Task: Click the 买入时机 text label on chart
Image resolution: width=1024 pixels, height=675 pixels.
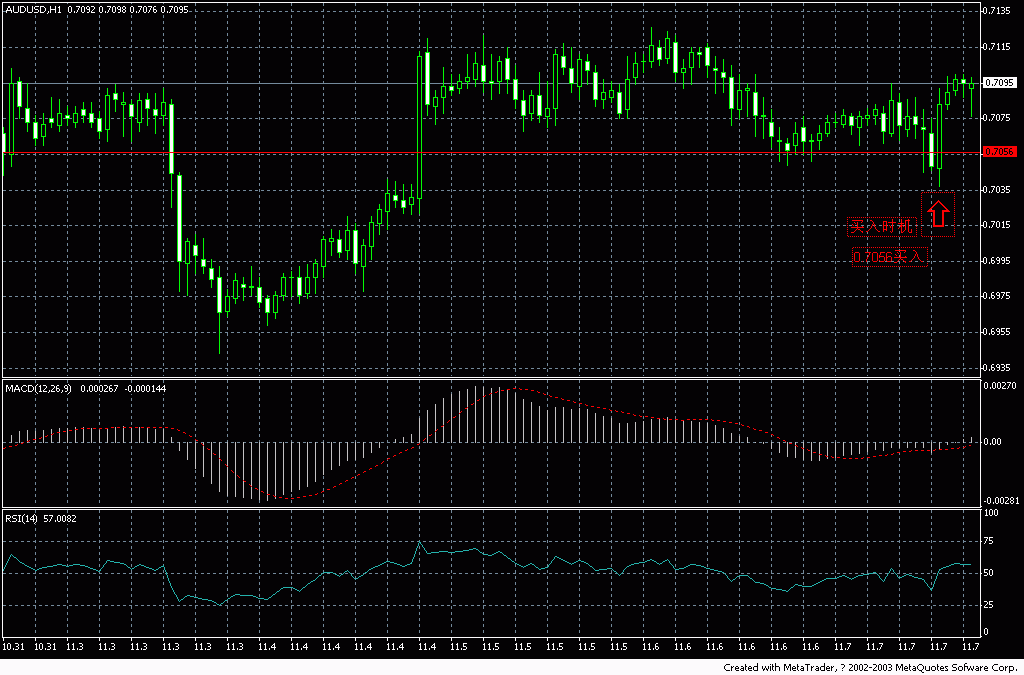Action: point(882,227)
